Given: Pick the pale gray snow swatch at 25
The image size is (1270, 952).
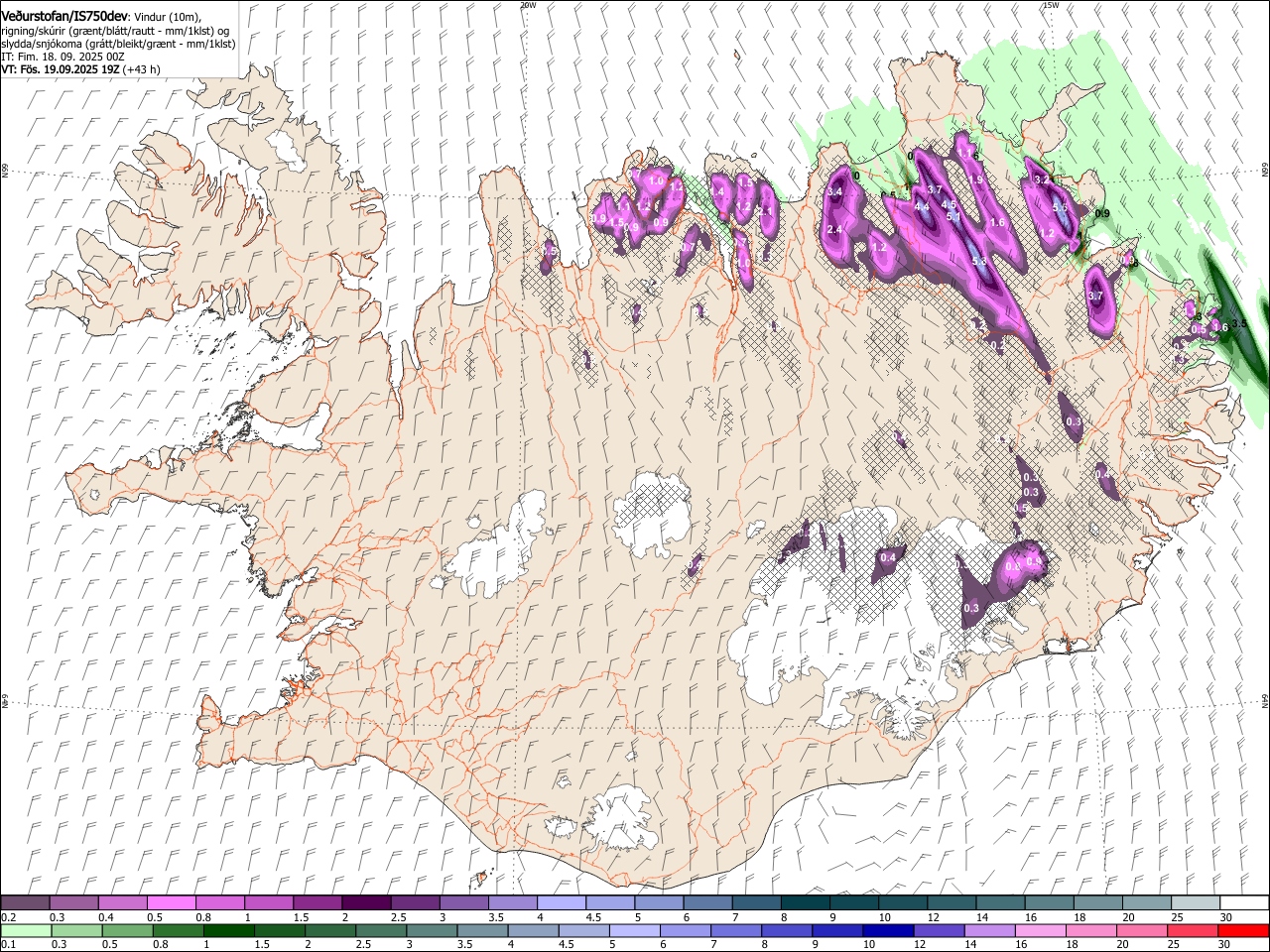Looking at the screenshot, I should 1196,903.
